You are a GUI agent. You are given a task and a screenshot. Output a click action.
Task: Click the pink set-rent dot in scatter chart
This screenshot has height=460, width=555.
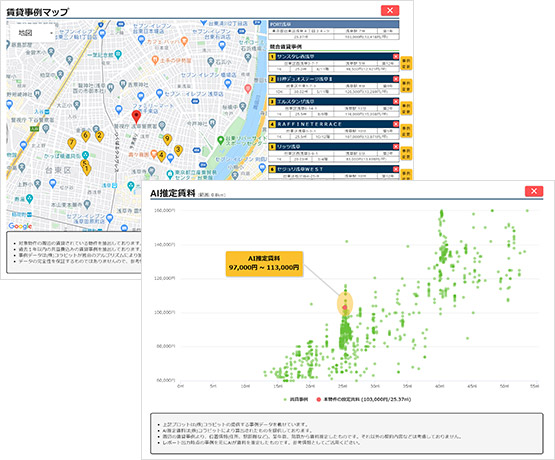pyautogui.click(x=345, y=307)
